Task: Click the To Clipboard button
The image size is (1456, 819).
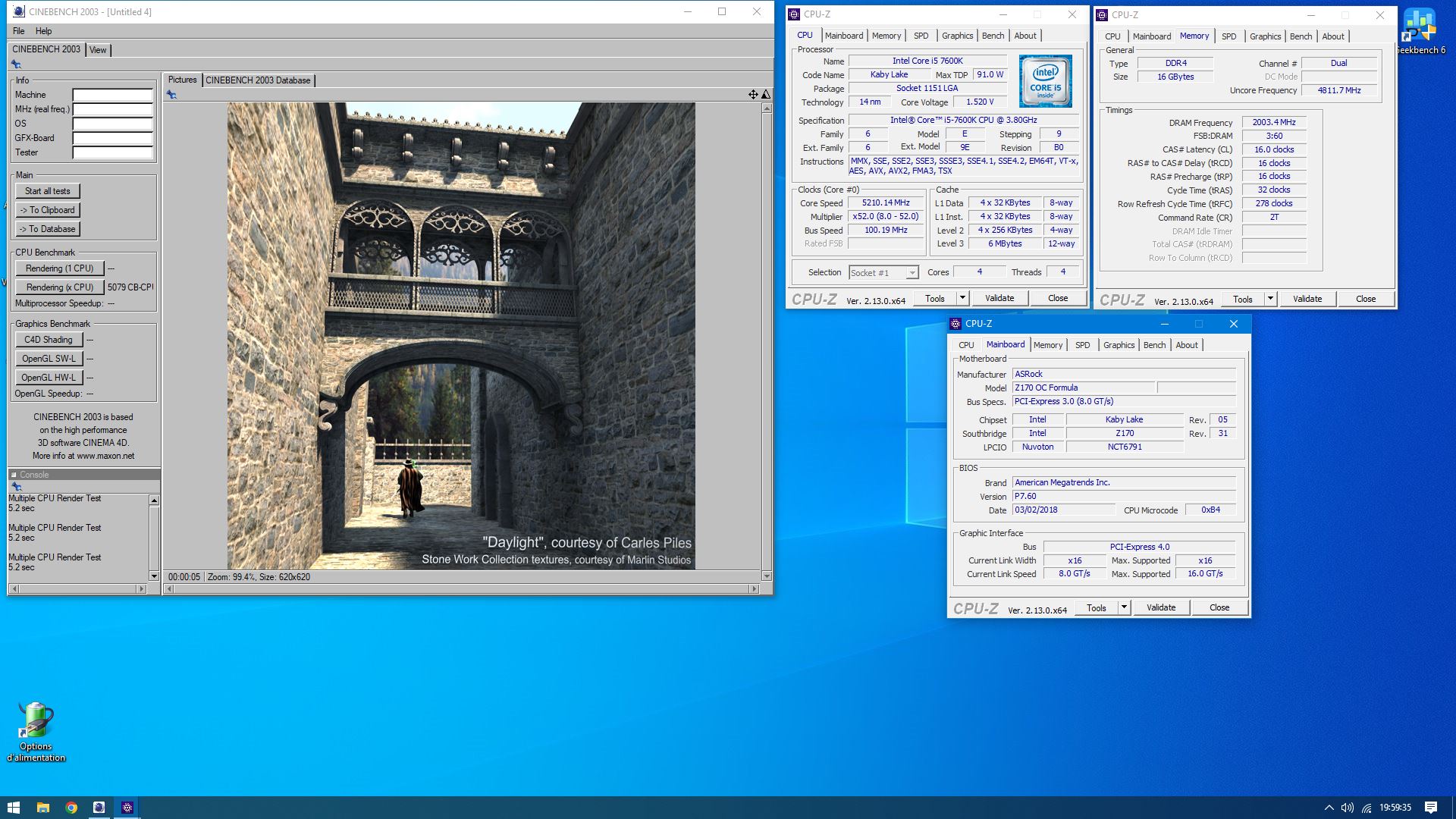Action: point(48,210)
